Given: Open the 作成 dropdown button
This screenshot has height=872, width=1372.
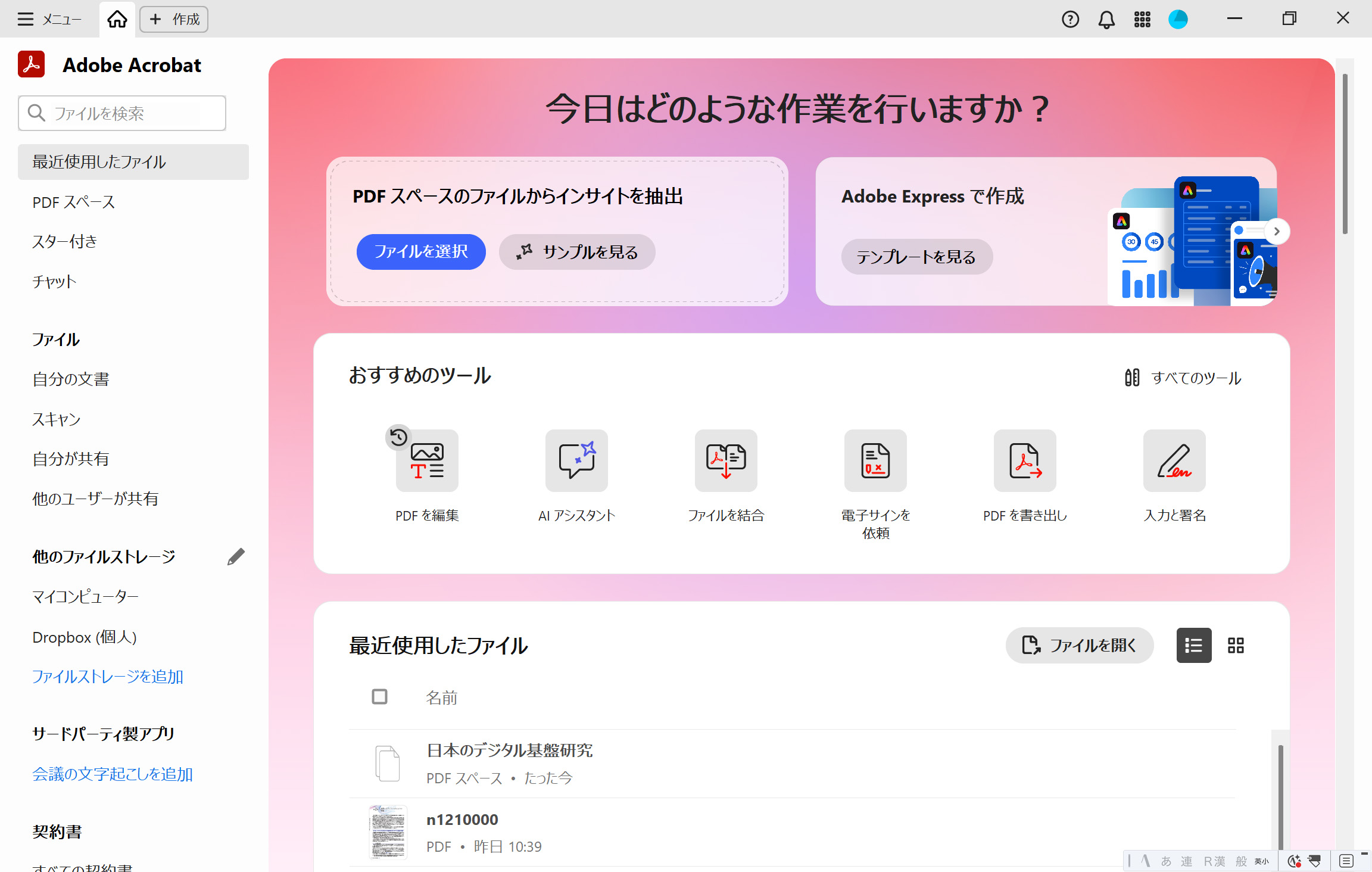Looking at the screenshot, I should pos(174,20).
